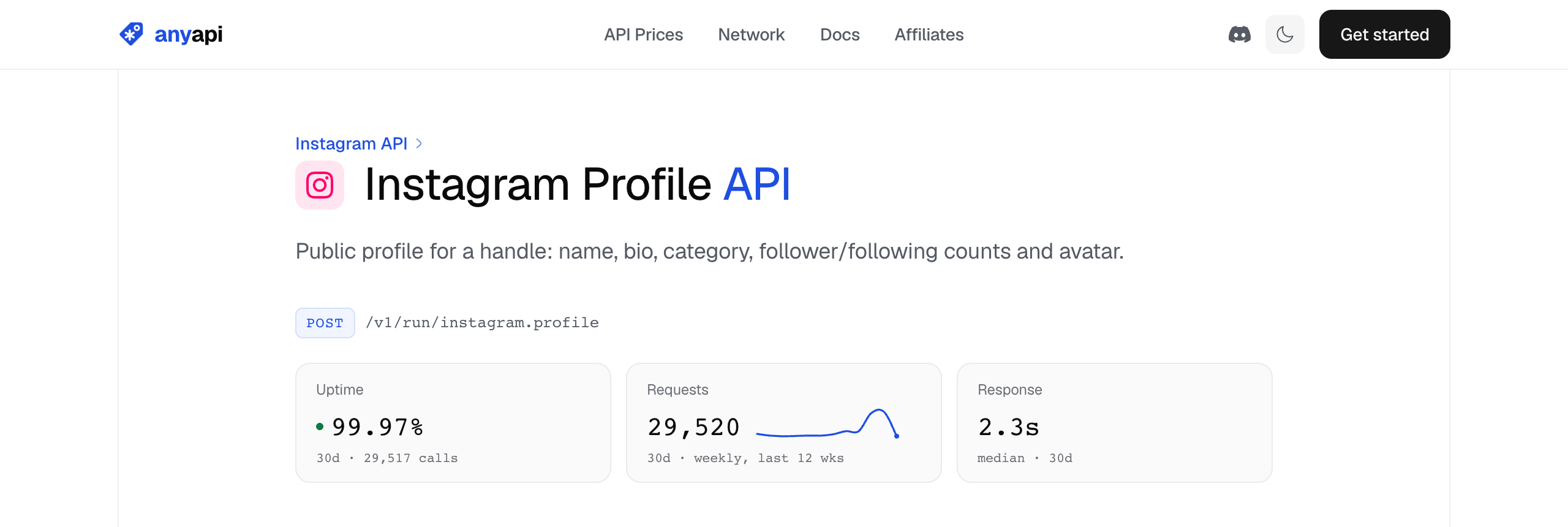Click the 2.3s response value
The width and height of the screenshot is (1568, 527).
pos(1008,427)
